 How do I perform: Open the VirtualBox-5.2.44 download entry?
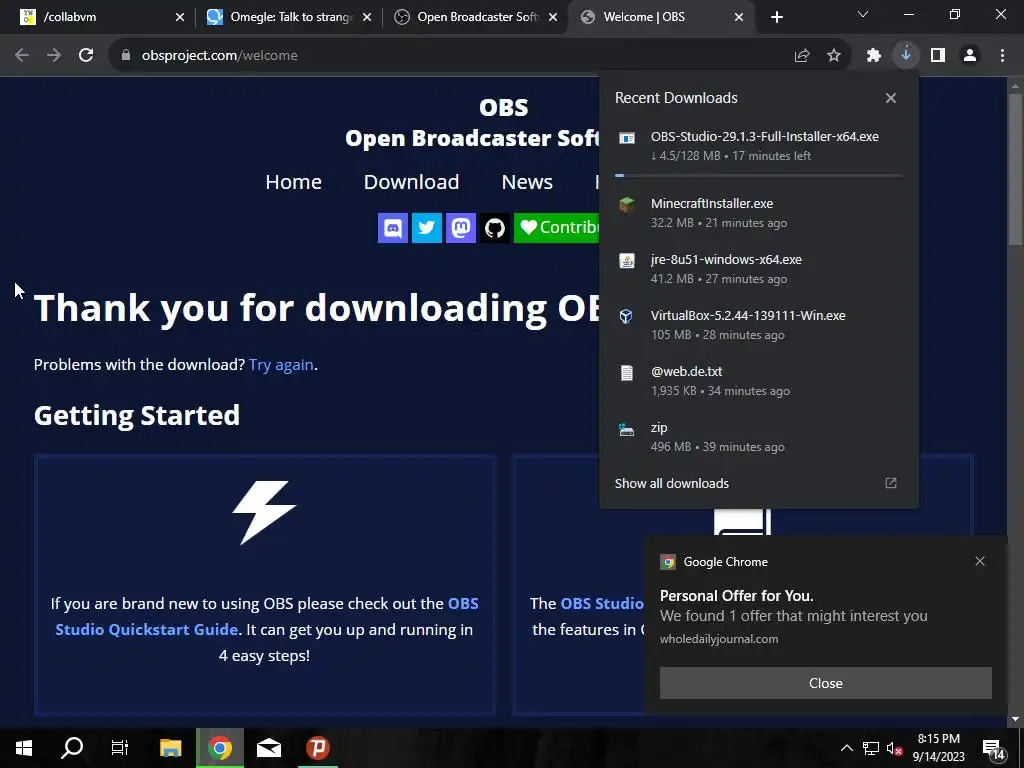click(759, 325)
